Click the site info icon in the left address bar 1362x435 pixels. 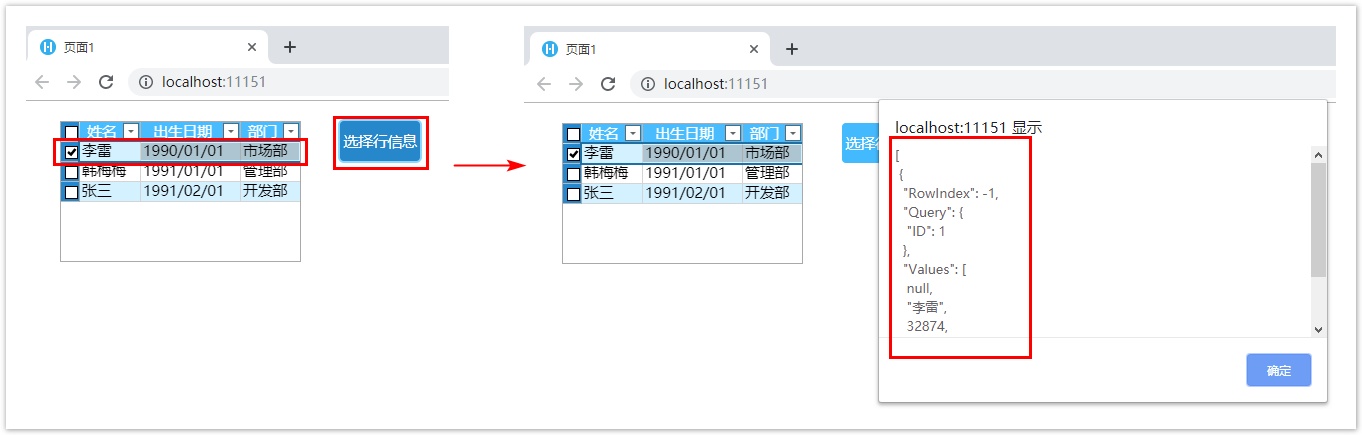145,82
